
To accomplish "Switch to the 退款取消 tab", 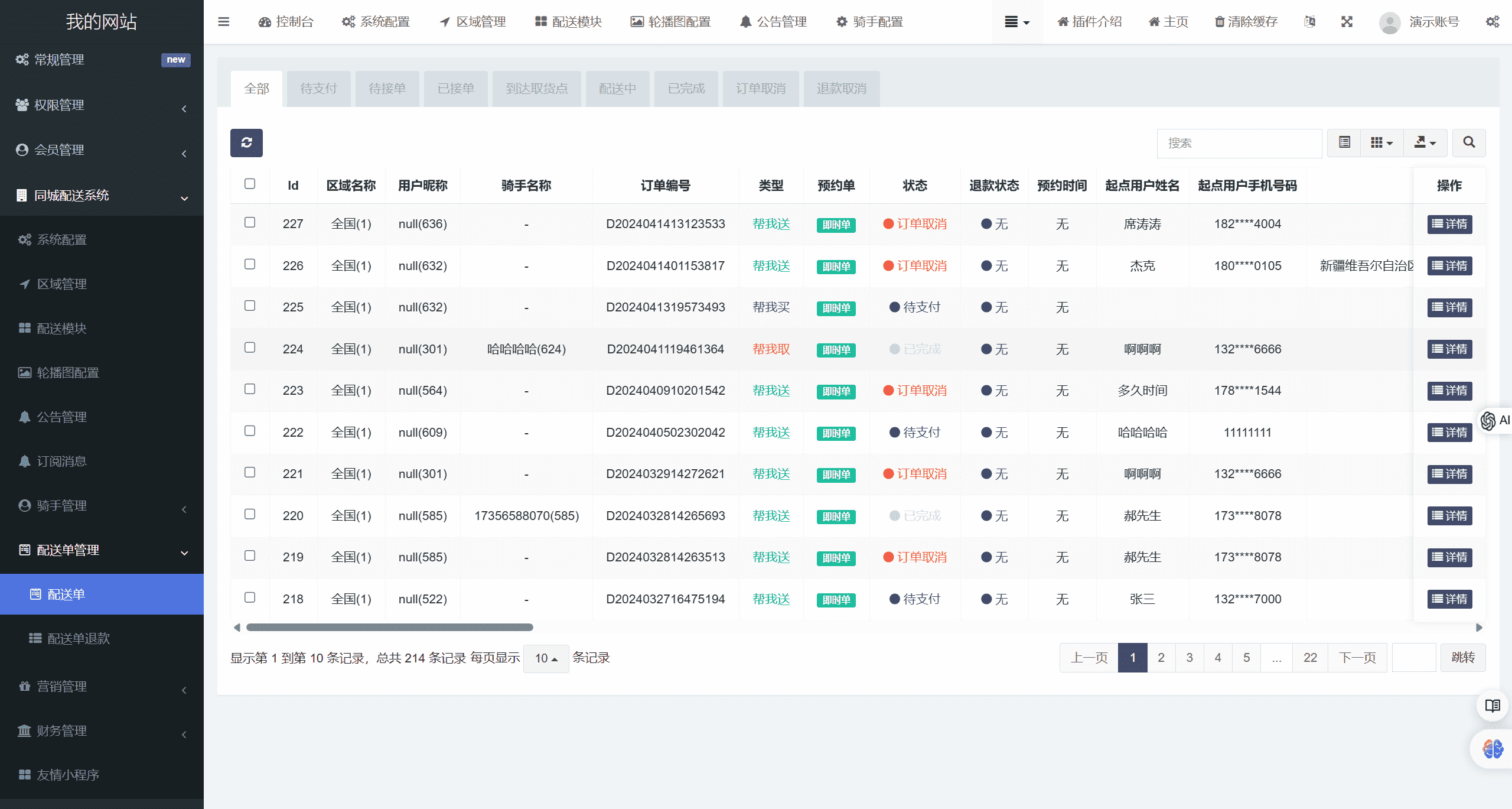I will [x=841, y=89].
